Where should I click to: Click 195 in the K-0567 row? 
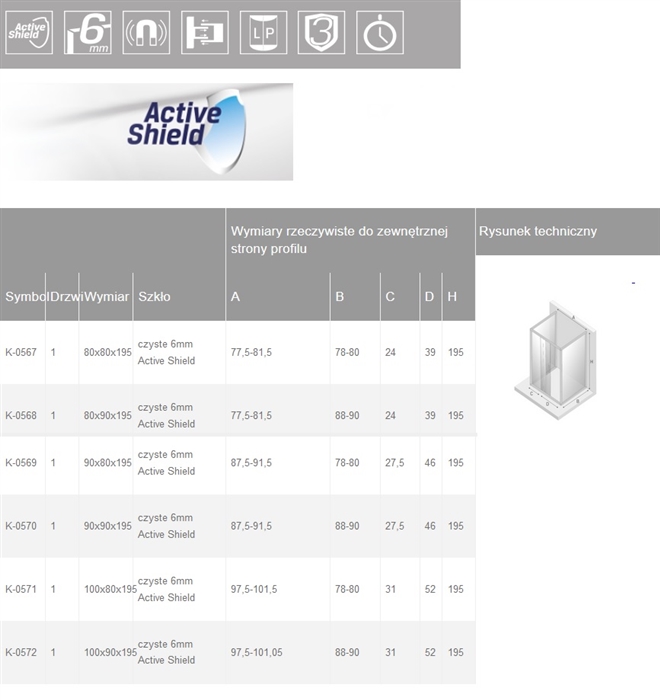coord(455,352)
